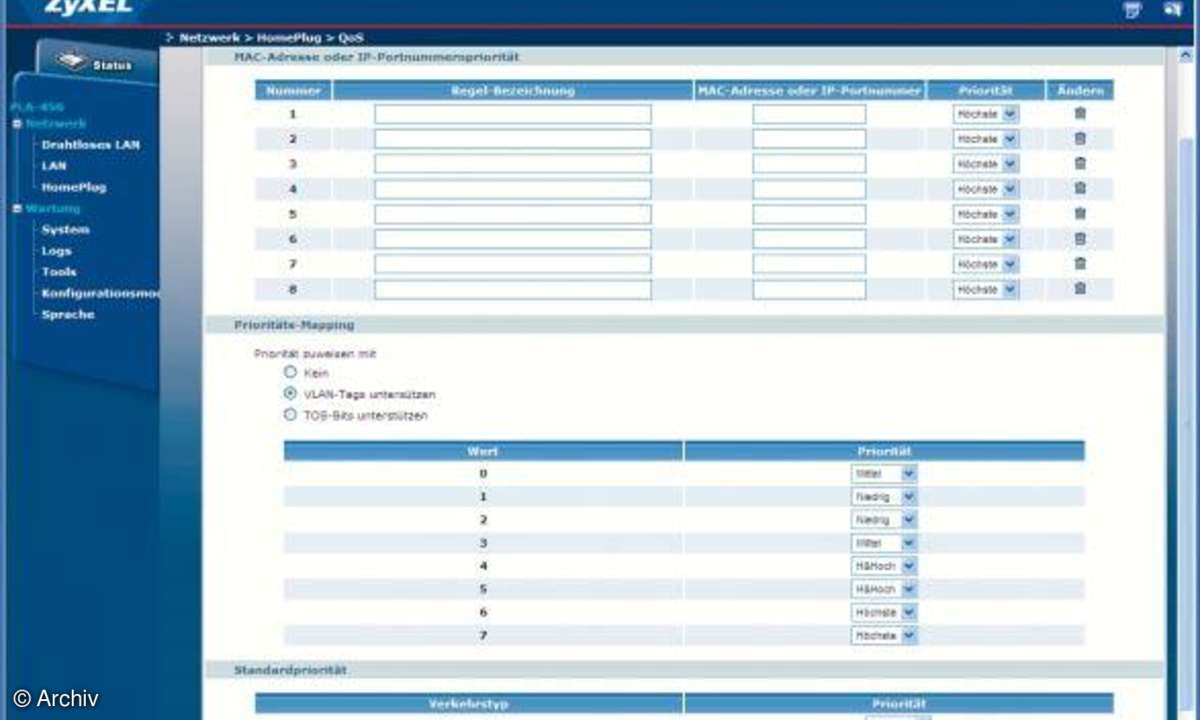Open Drahtloses LAN in sidebar

tap(90, 145)
